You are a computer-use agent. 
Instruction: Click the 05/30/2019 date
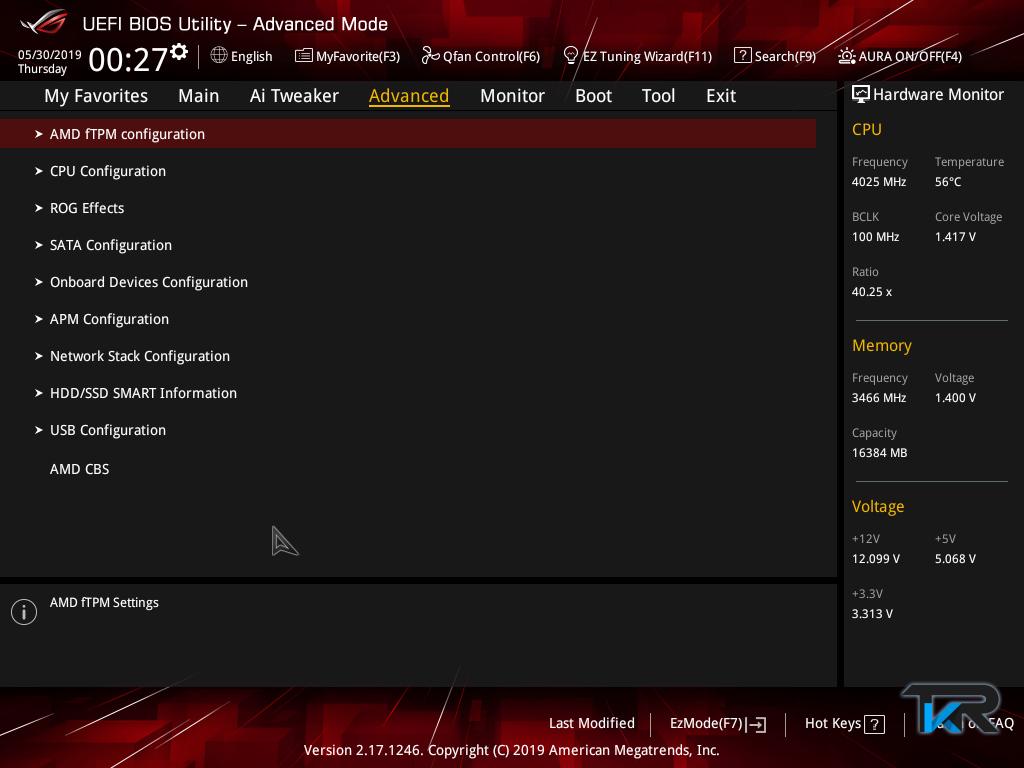click(49, 54)
